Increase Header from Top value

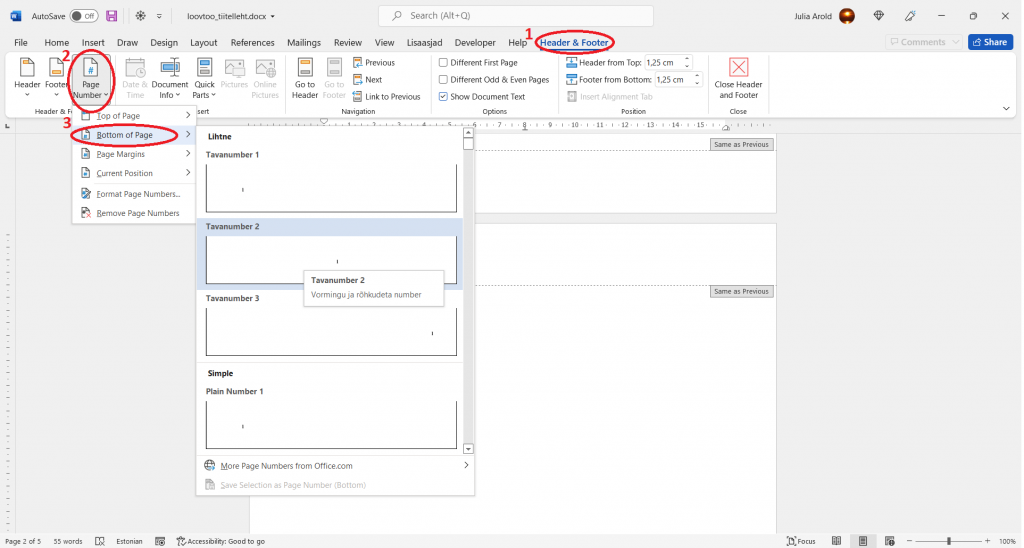(687, 59)
